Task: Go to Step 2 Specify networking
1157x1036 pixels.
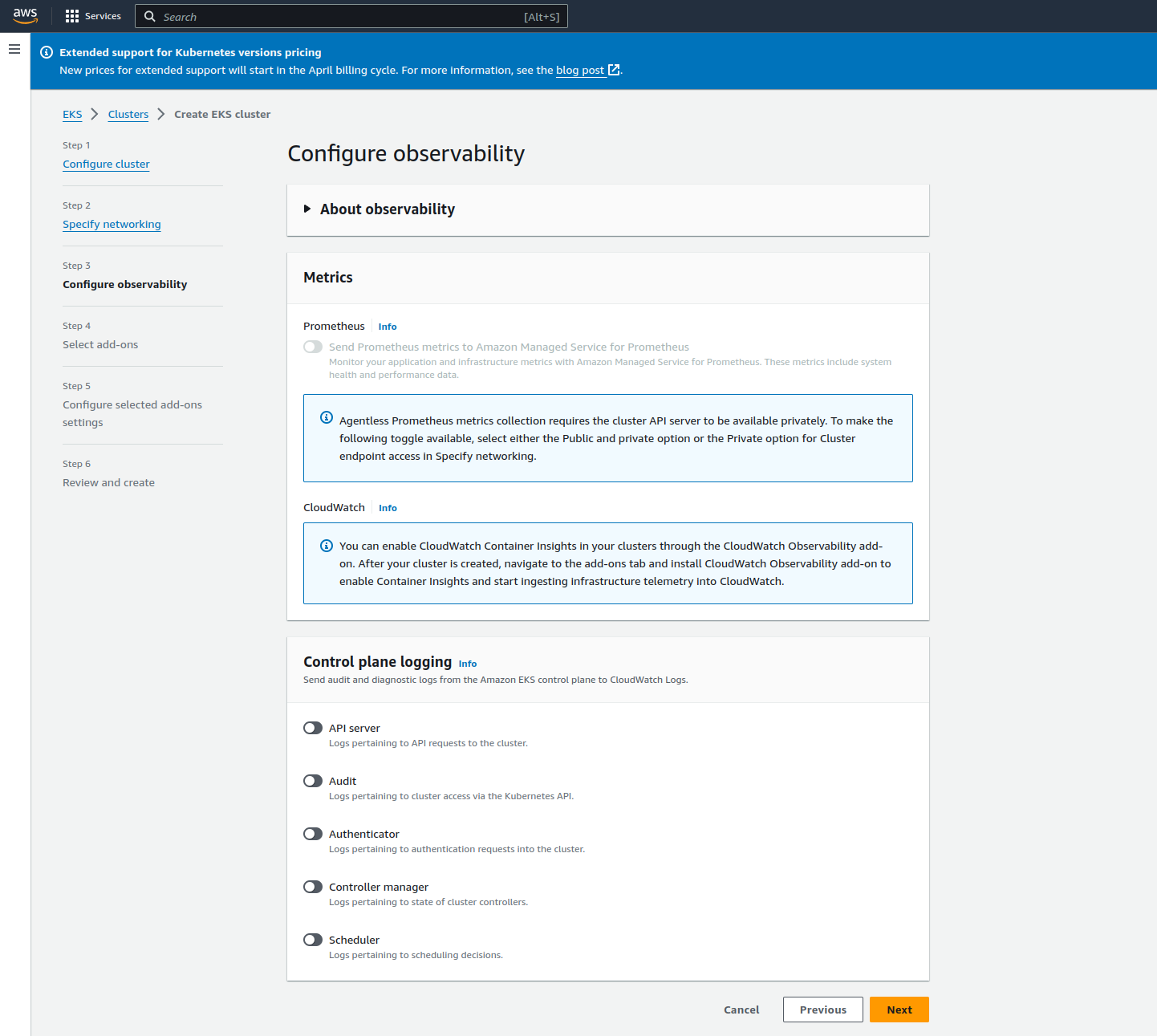Action: (112, 224)
